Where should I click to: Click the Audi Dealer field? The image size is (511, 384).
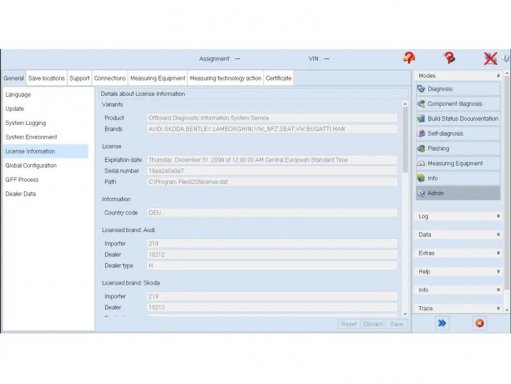click(x=272, y=255)
